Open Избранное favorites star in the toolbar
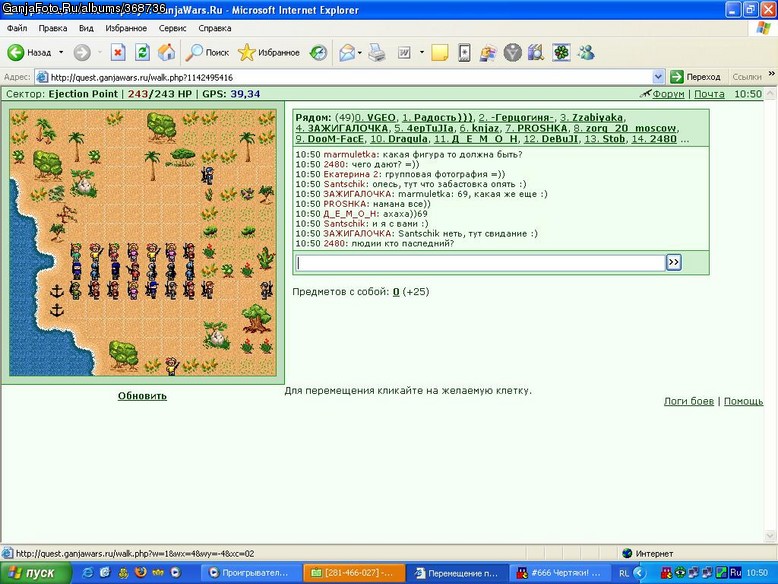The width and height of the screenshot is (778, 584). pyautogui.click(x=268, y=52)
